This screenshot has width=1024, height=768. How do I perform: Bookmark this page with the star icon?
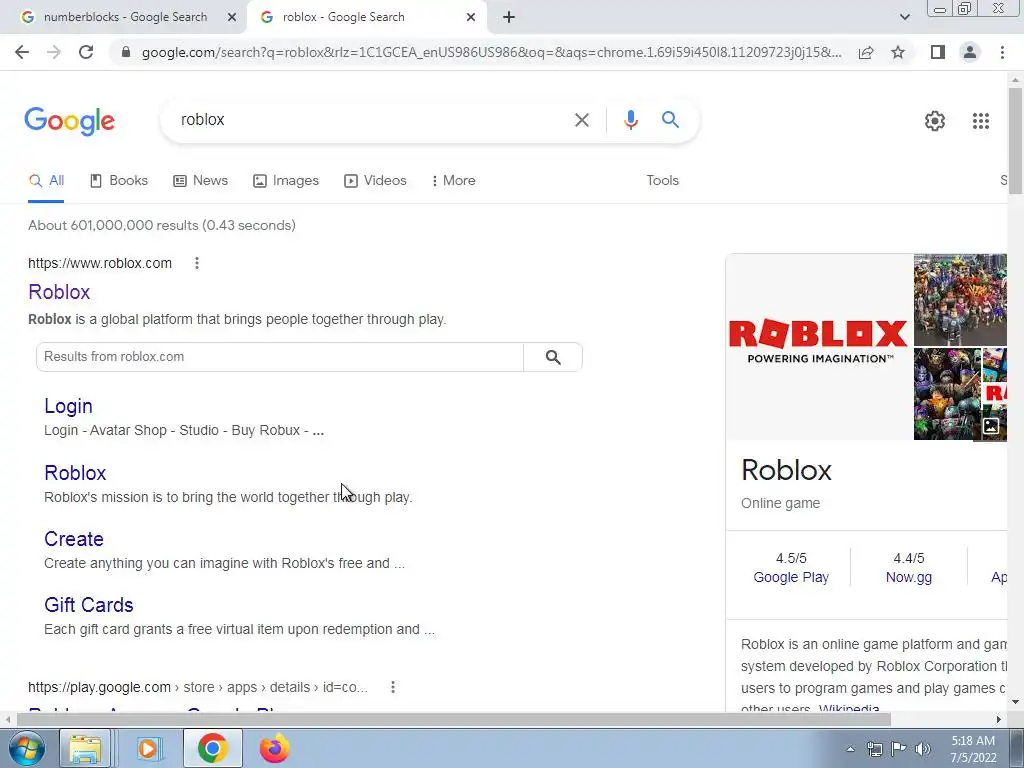(x=898, y=52)
